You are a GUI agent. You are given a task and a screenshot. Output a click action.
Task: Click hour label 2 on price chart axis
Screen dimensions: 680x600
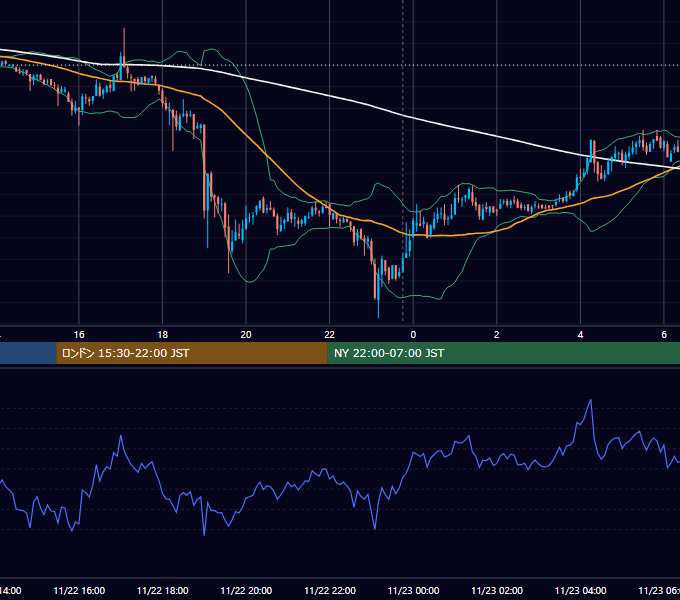(x=497, y=335)
